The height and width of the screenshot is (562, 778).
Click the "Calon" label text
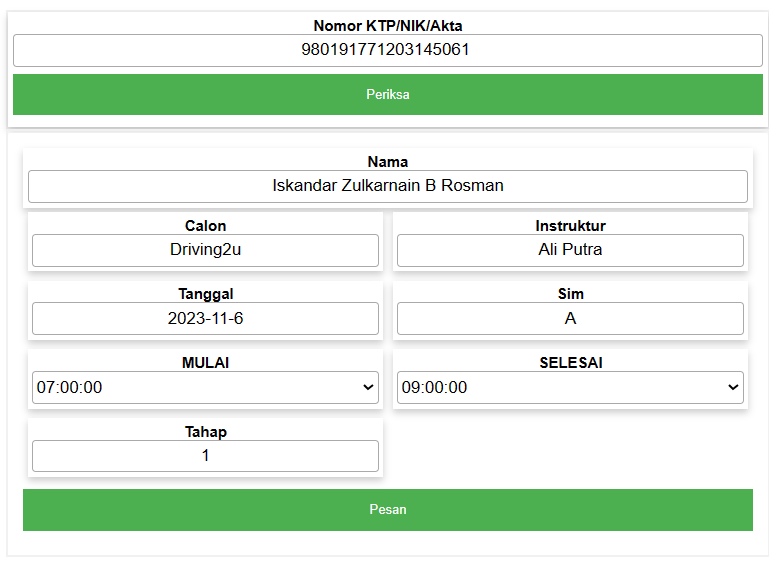(205, 226)
